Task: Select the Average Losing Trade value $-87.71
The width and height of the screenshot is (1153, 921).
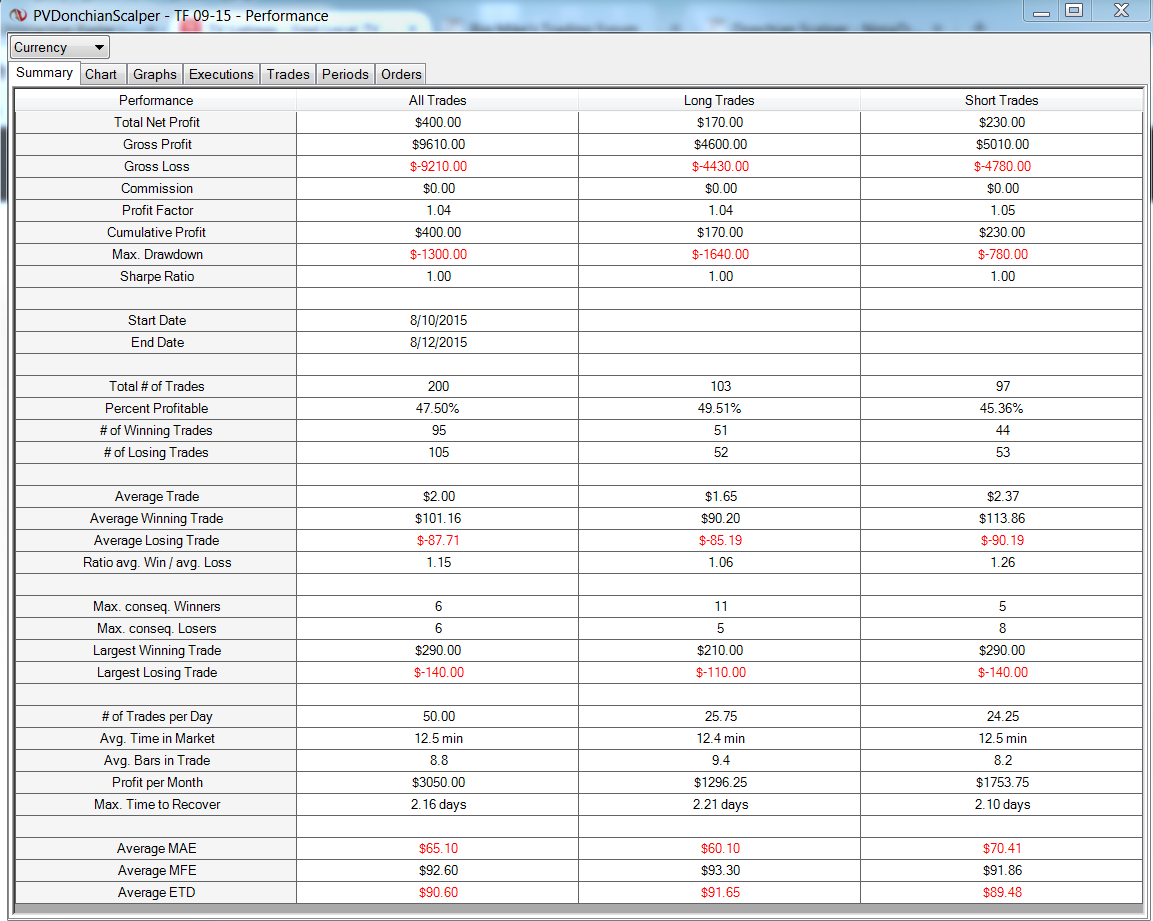Action: pos(438,541)
